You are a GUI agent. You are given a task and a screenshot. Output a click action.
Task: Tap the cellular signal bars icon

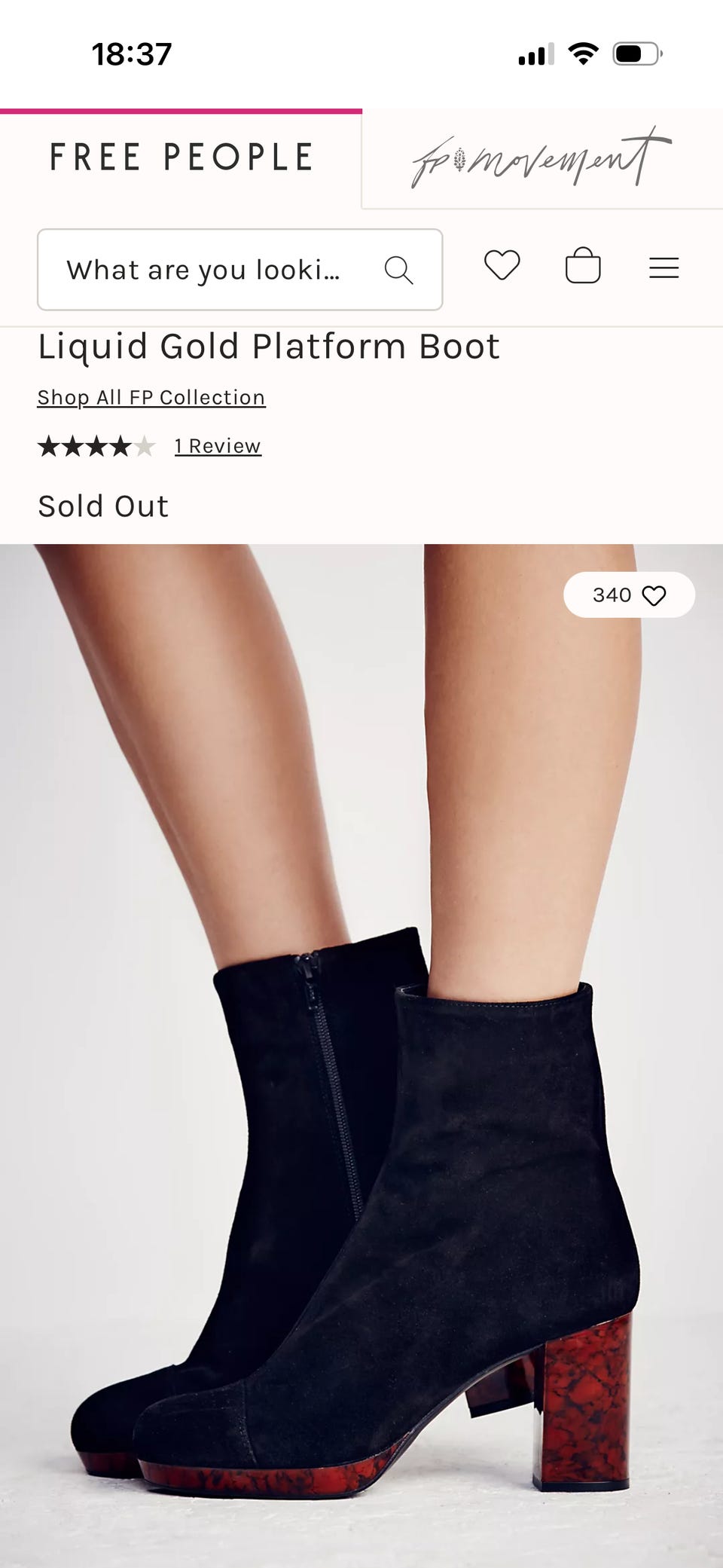[x=536, y=54]
